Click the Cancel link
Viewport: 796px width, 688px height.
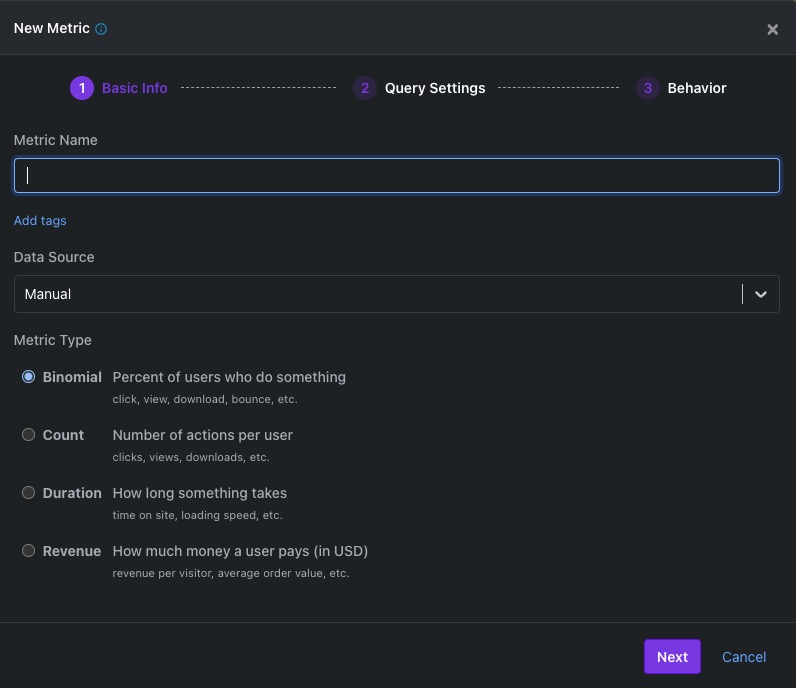pyautogui.click(x=744, y=657)
